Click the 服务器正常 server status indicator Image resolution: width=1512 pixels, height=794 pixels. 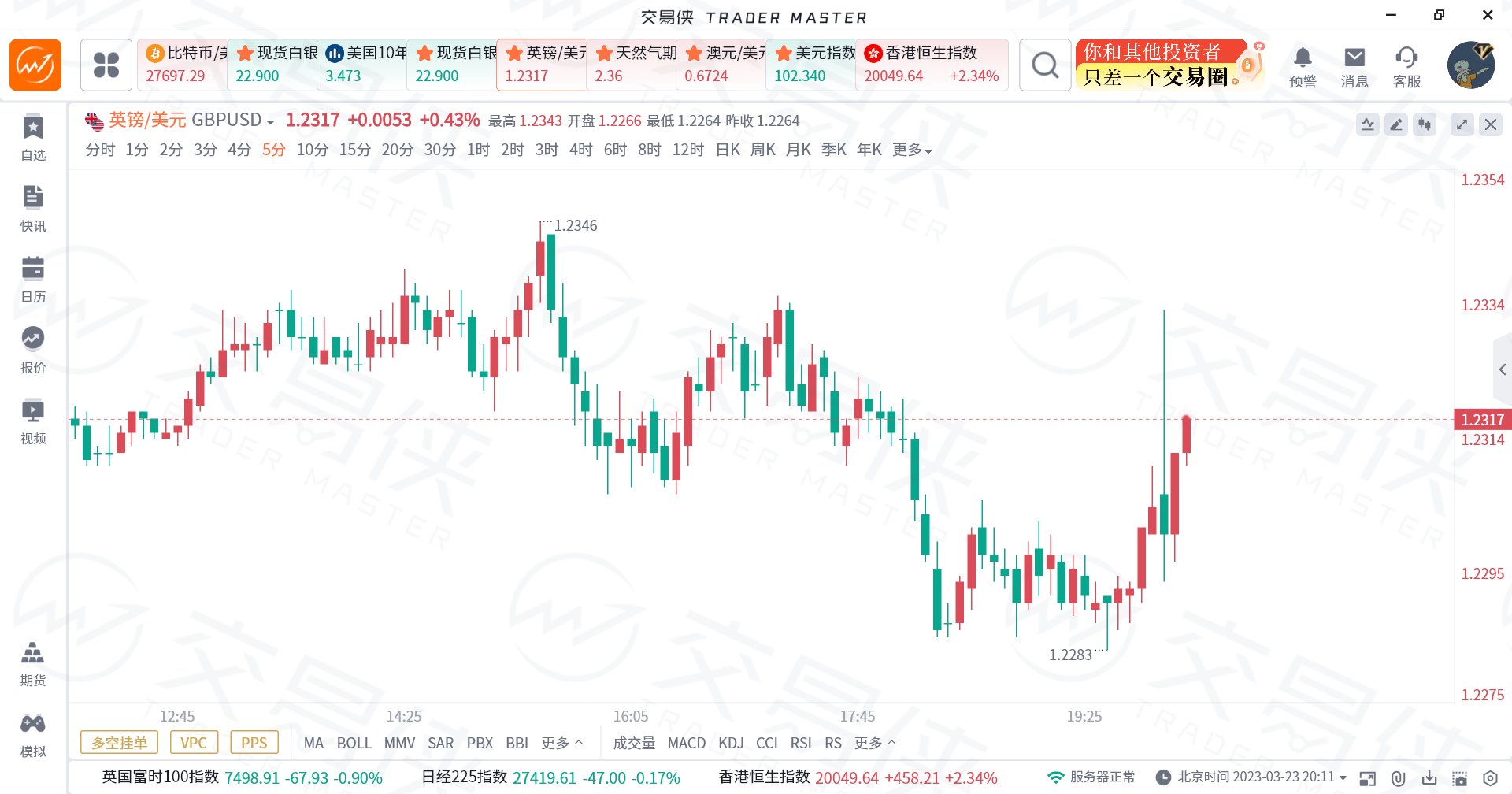click(x=1091, y=777)
